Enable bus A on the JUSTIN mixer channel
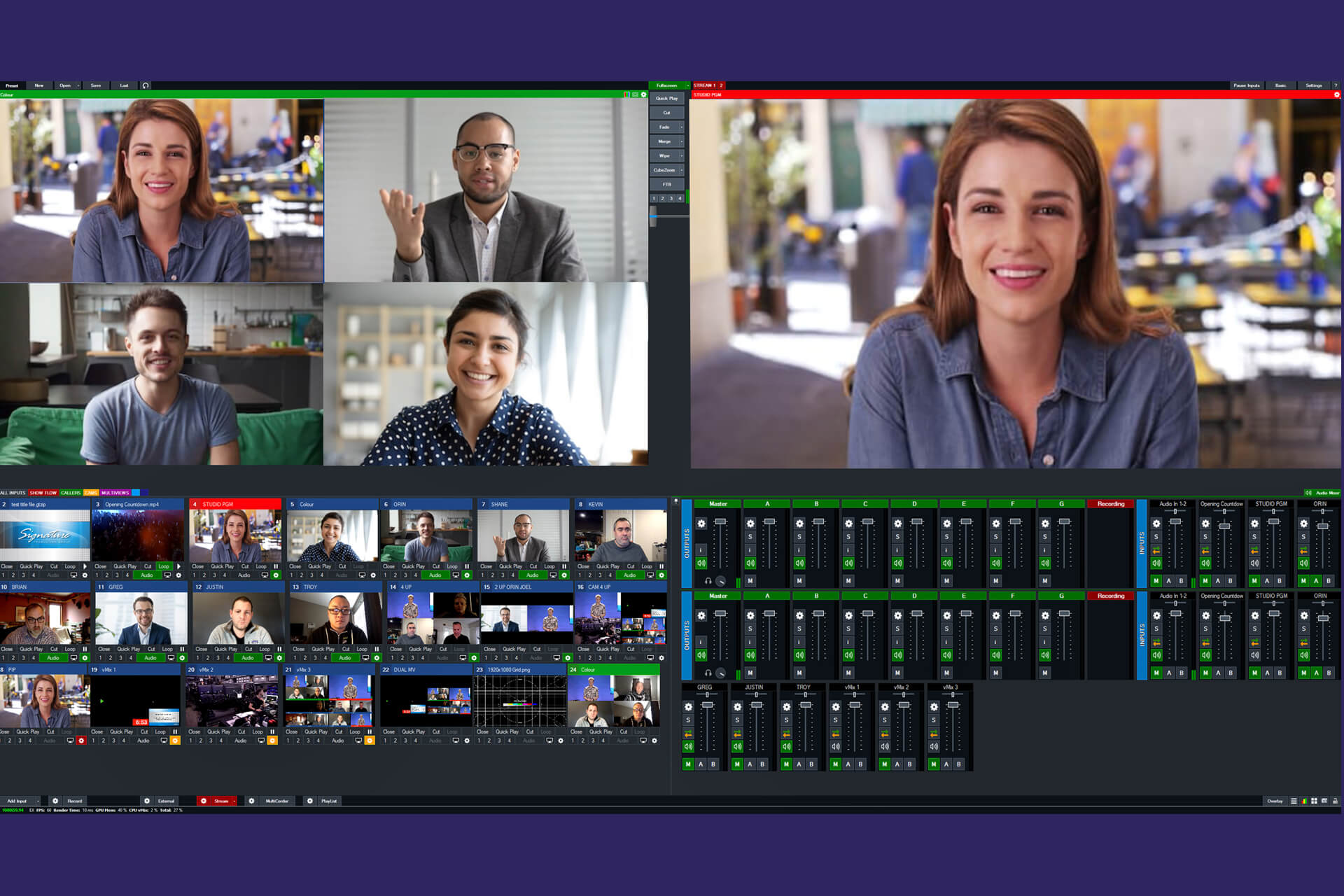Image resolution: width=1344 pixels, height=896 pixels. click(x=750, y=764)
